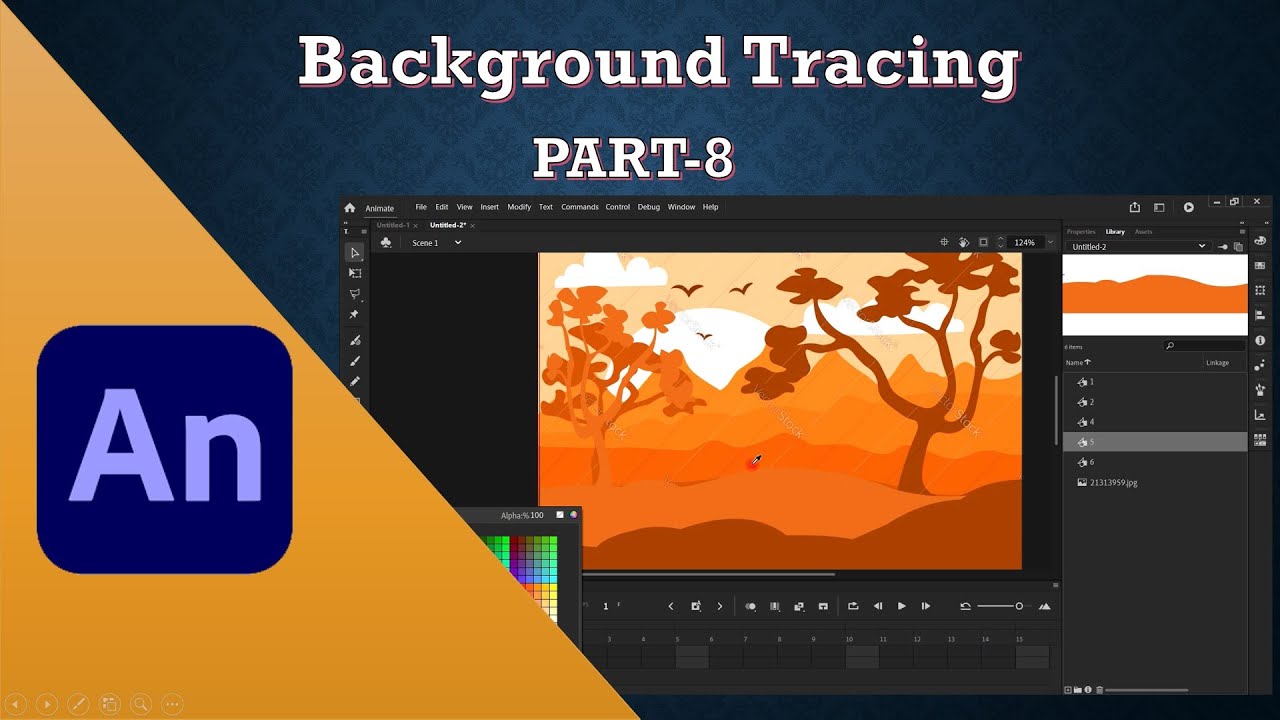This screenshot has height=720, width=1280.
Task: Choose the Asset Warp pin tool
Action: point(354,314)
